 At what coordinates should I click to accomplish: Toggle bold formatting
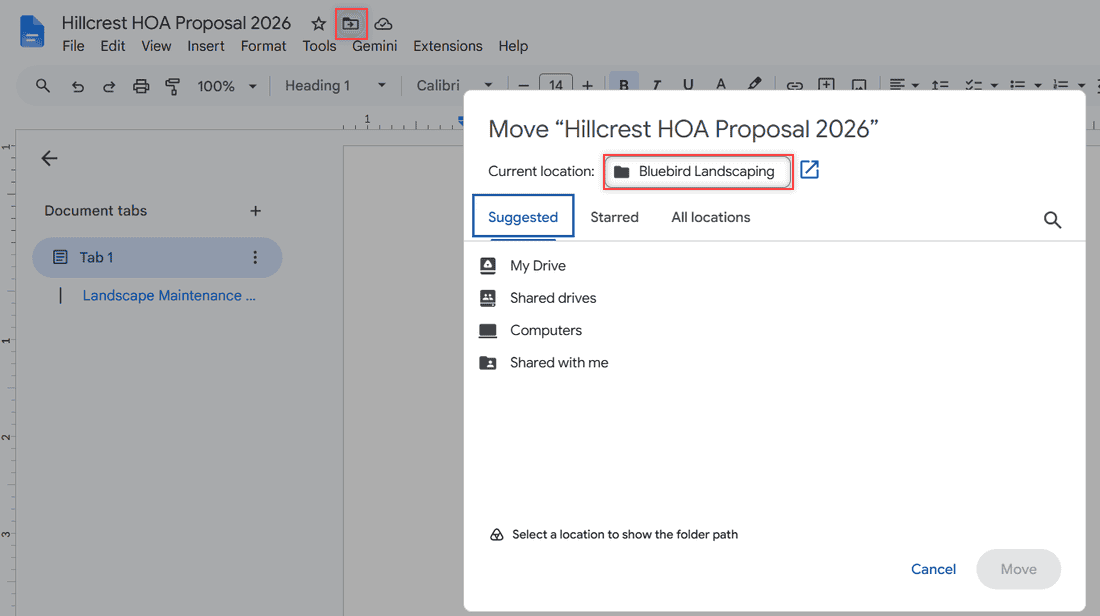click(x=624, y=84)
